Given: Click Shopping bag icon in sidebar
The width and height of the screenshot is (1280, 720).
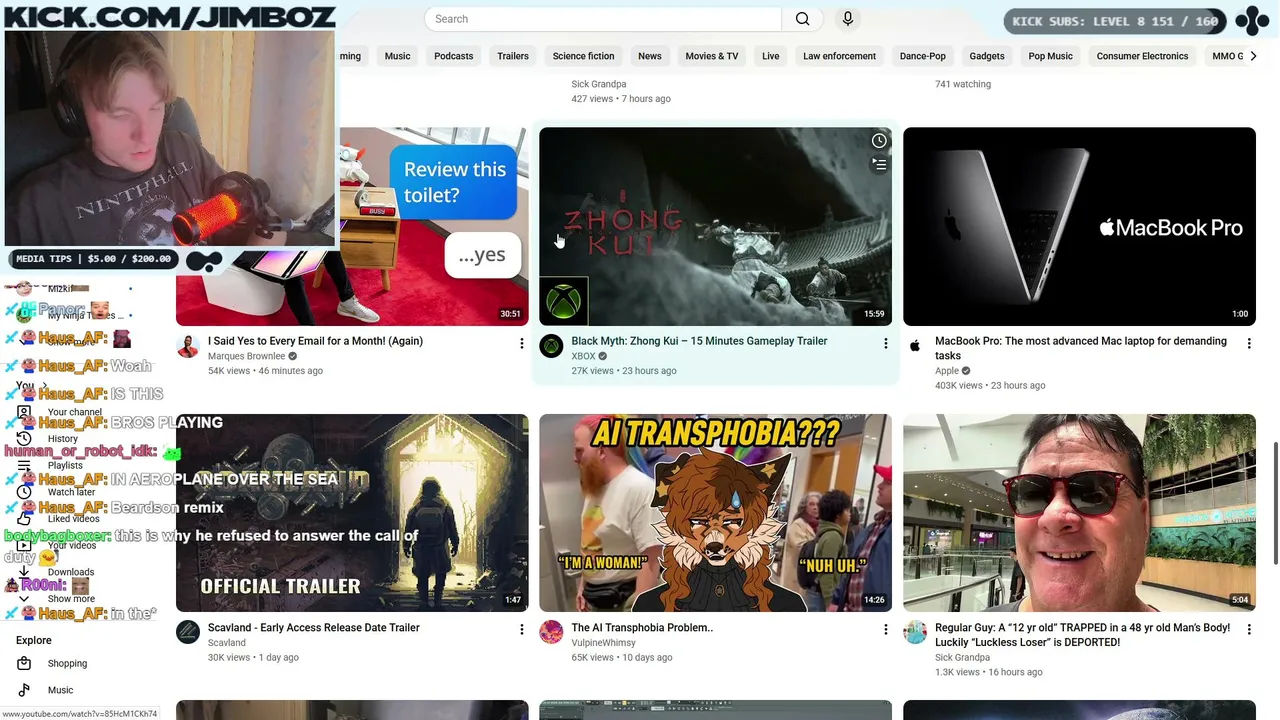Looking at the screenshot, I should click(x=24, y=663).
